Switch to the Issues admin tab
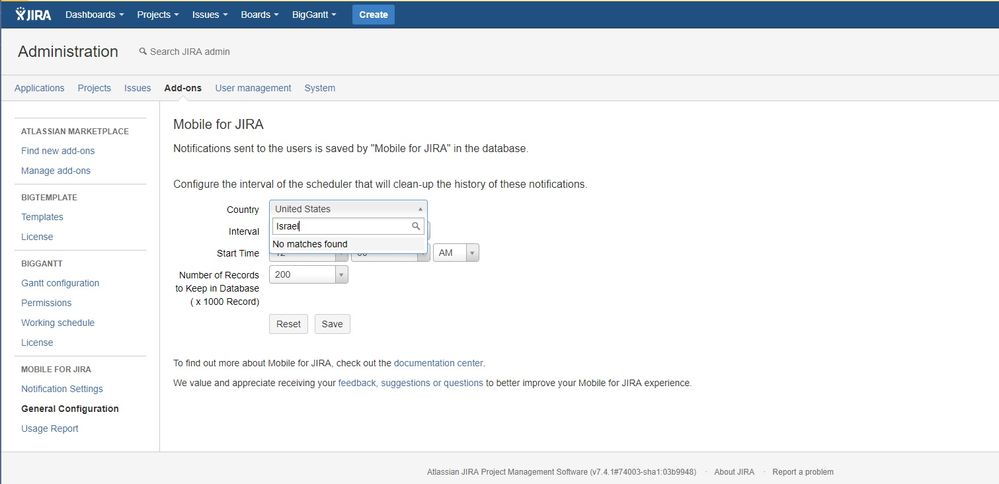The height and width of the screenshot is (484, 999). 138,88
